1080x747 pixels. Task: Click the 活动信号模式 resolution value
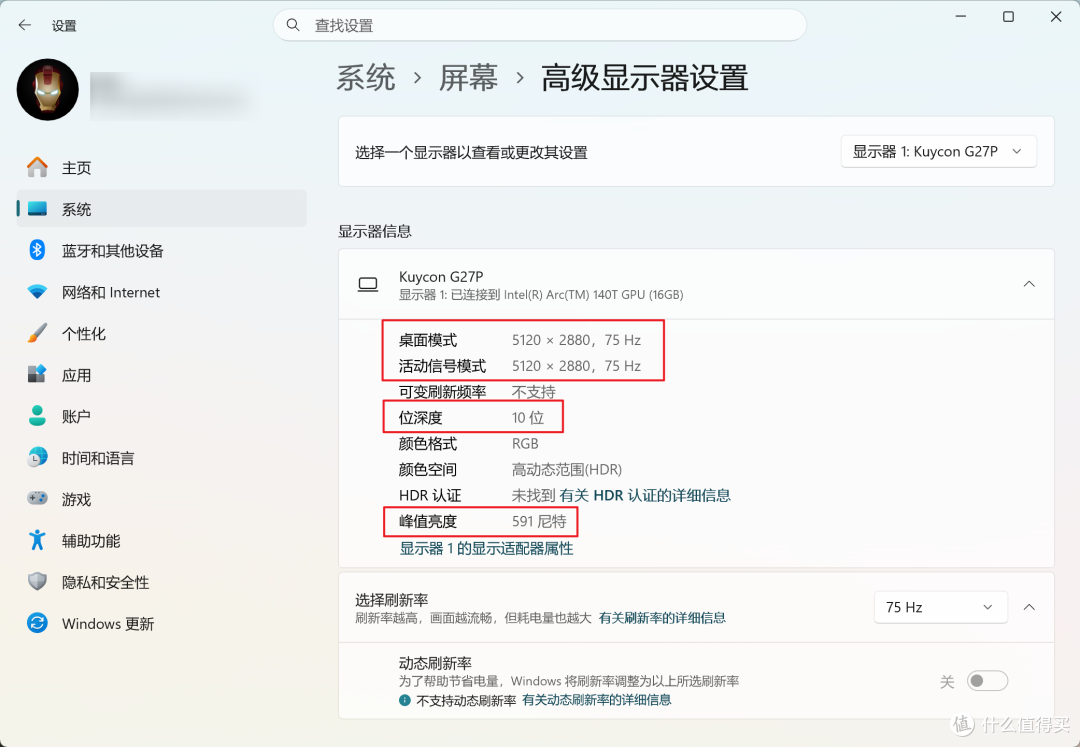click(577, 366)
